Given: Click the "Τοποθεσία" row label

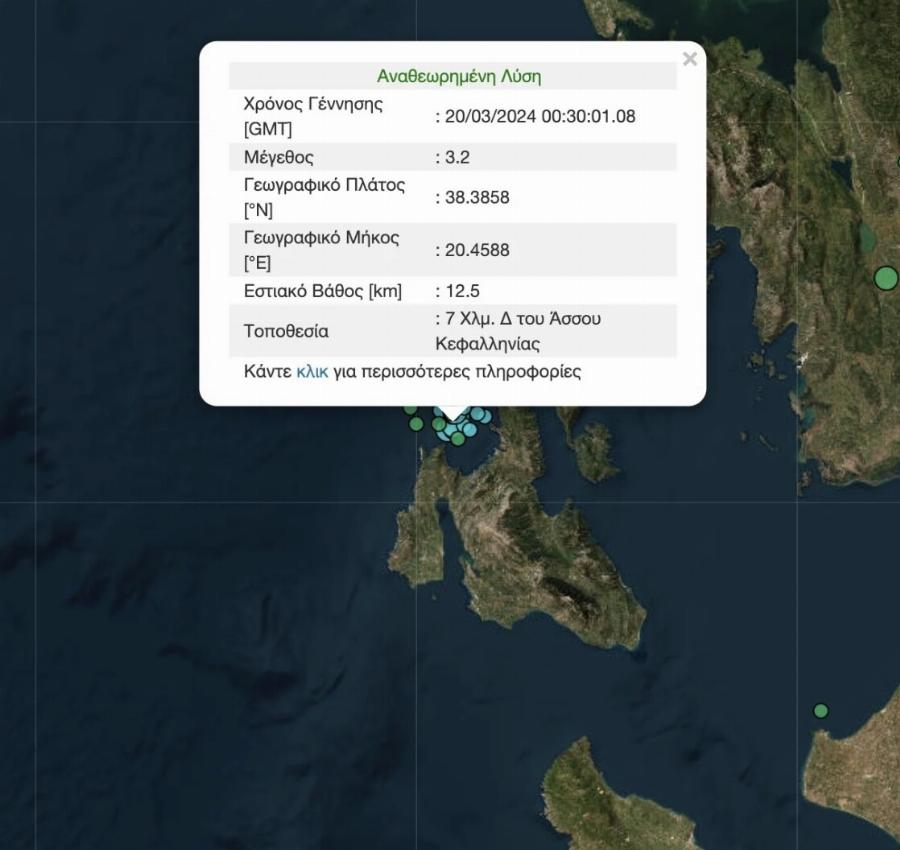Looking at the screenshot, I should (x=286, y=331).
